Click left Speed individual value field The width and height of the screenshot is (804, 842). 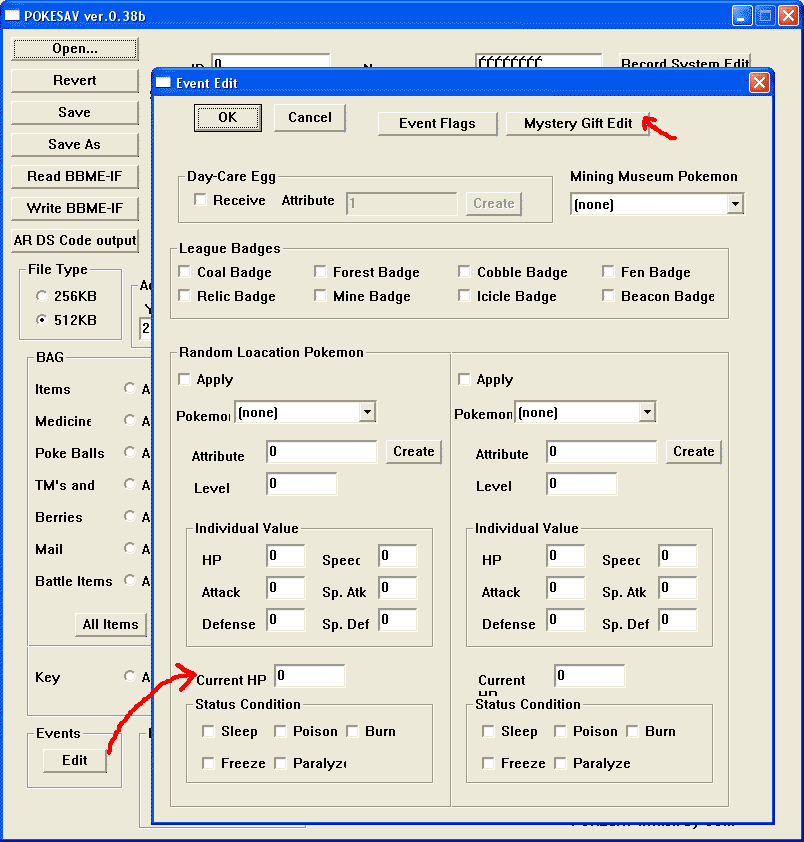(397, 556)
